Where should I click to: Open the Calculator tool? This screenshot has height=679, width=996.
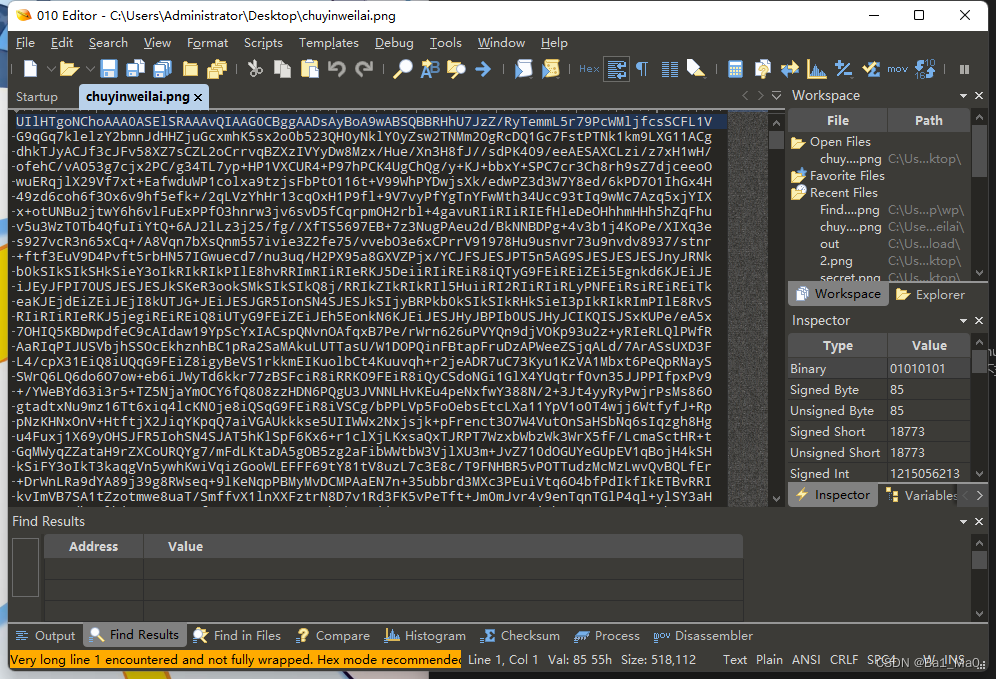(x=735, y=69)
